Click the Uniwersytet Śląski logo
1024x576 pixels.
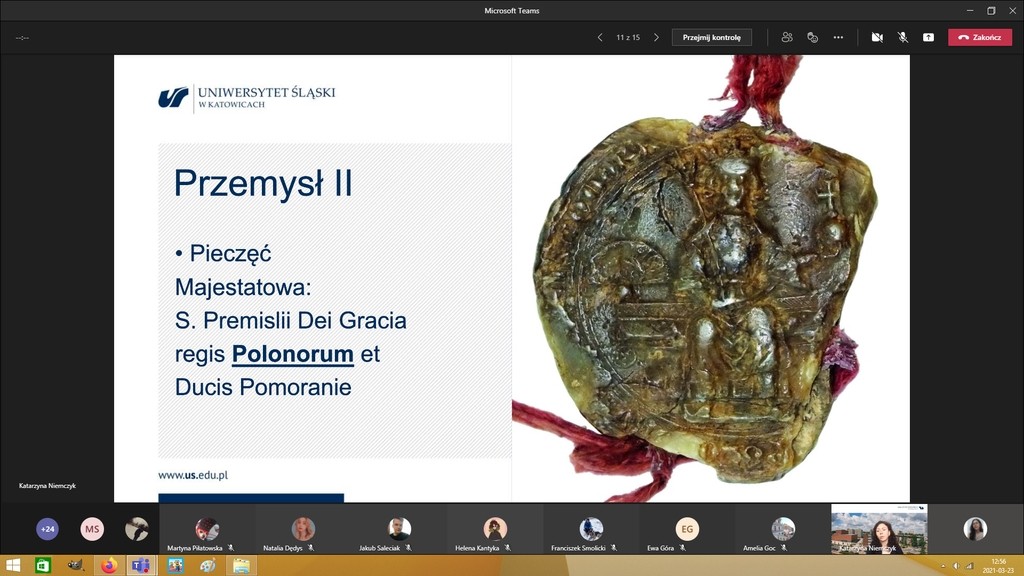pyautogui.click(x=247, y=97)
